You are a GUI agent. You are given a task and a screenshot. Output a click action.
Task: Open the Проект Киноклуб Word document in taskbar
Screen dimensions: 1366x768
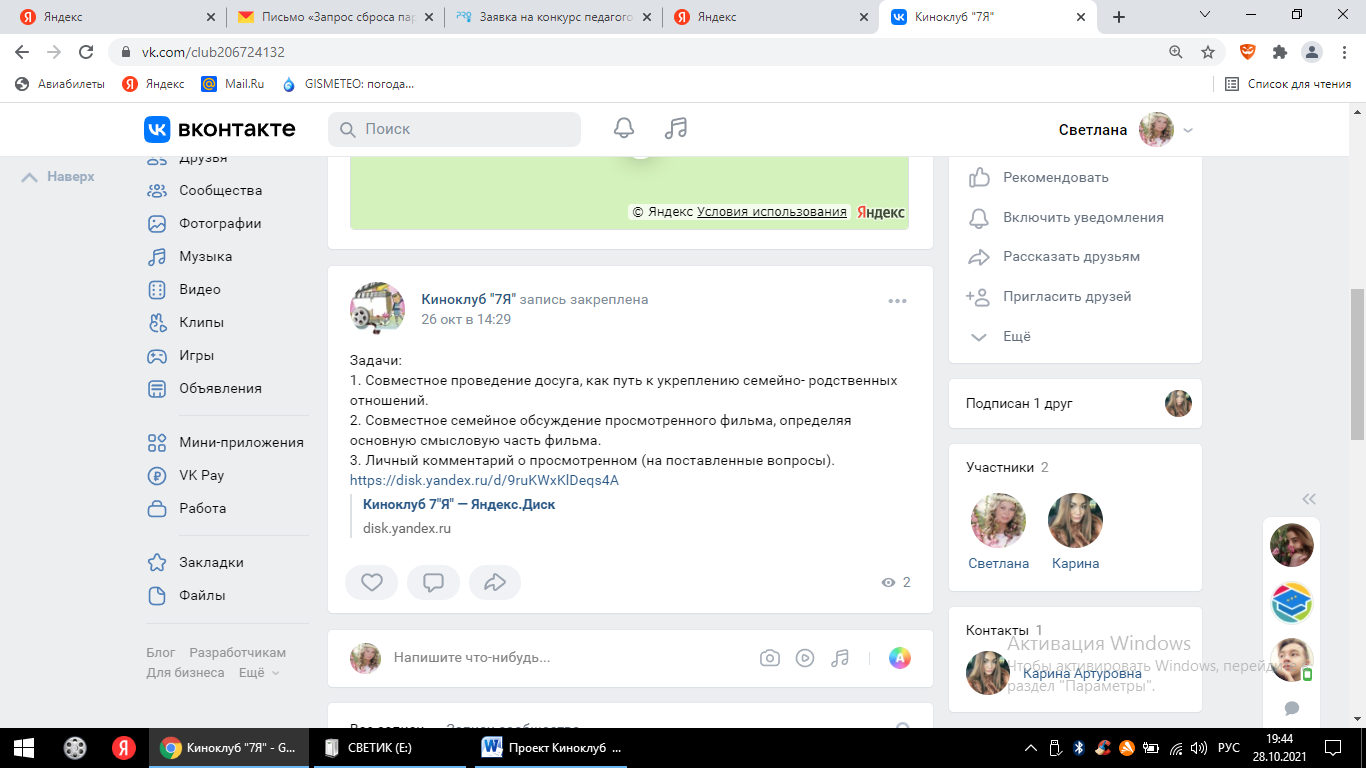(553, 748)
